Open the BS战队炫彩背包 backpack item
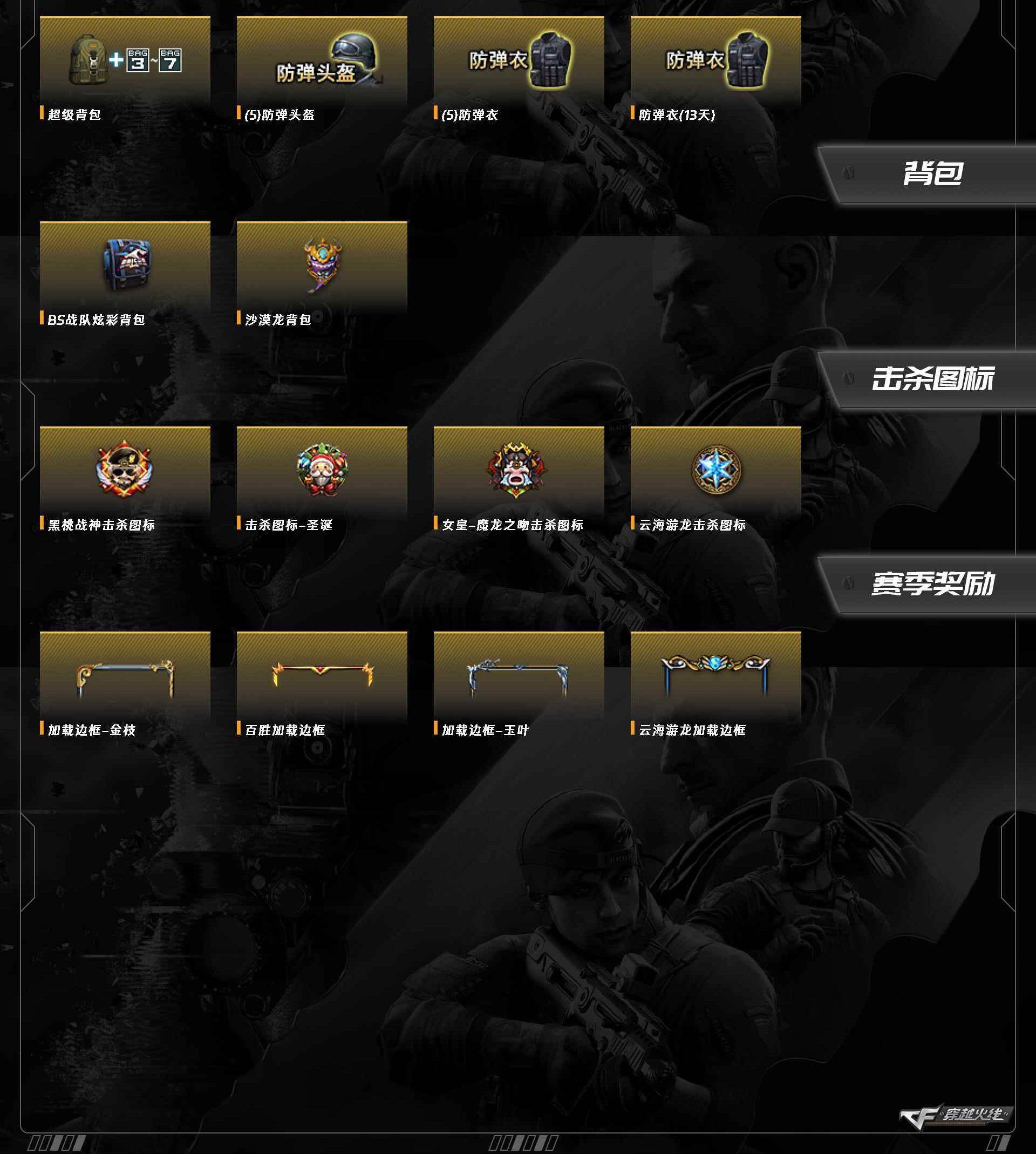Viewport: 1036px width, 1154px height. tap(125, 266)
